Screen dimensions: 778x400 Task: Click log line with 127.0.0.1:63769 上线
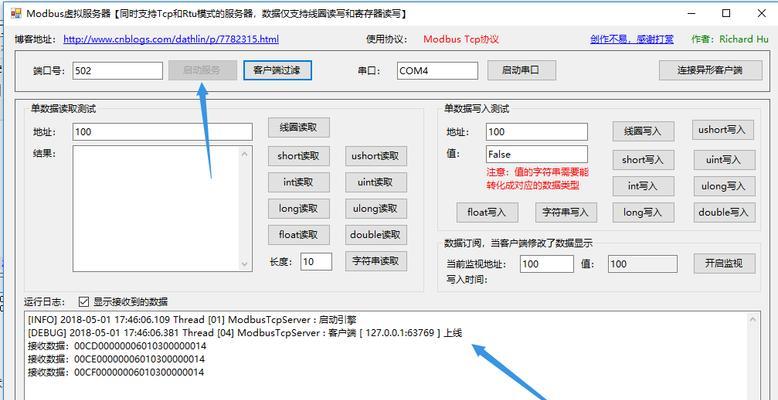(x=245, y=333)
